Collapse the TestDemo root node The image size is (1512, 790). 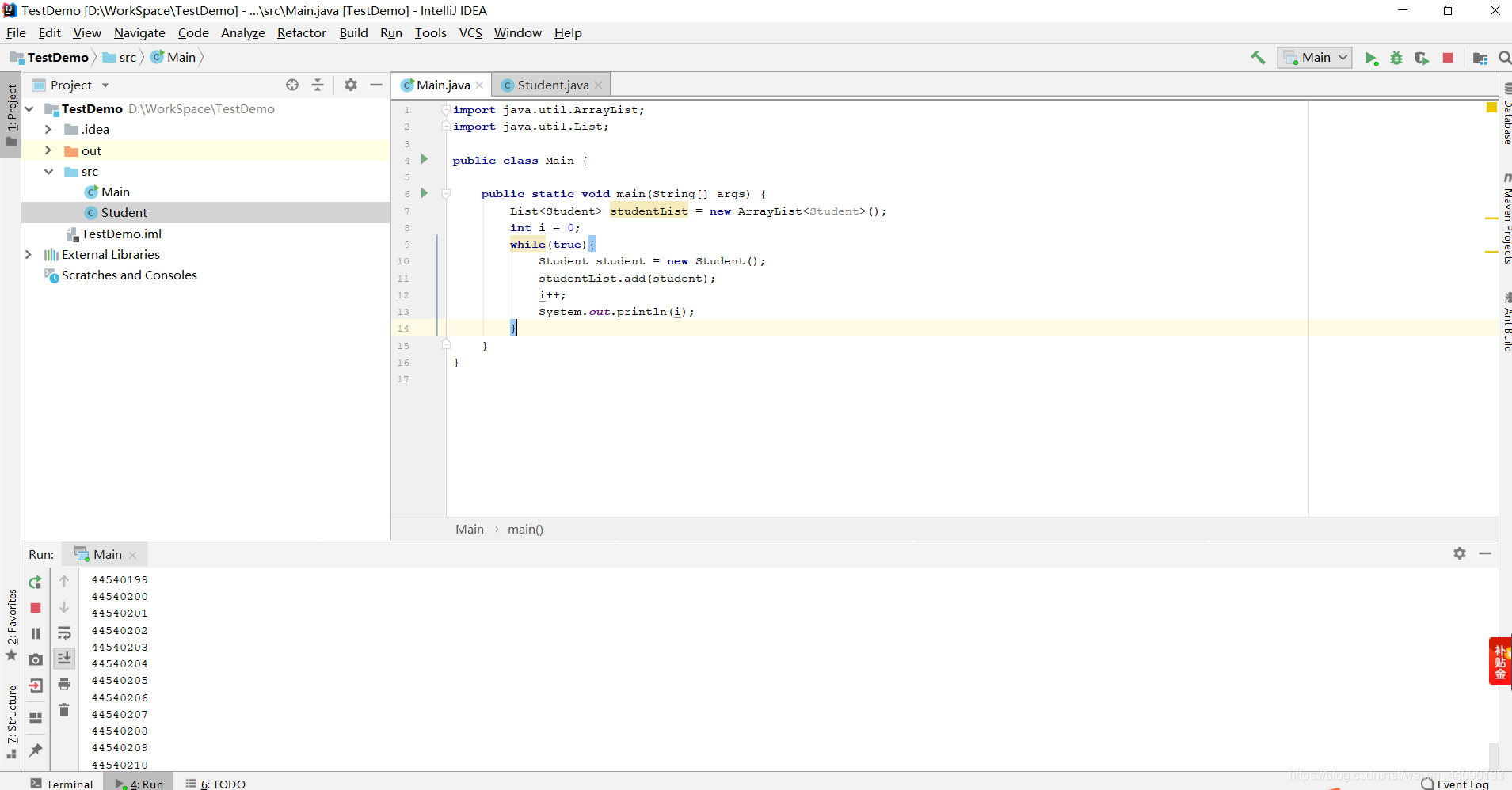29,108
